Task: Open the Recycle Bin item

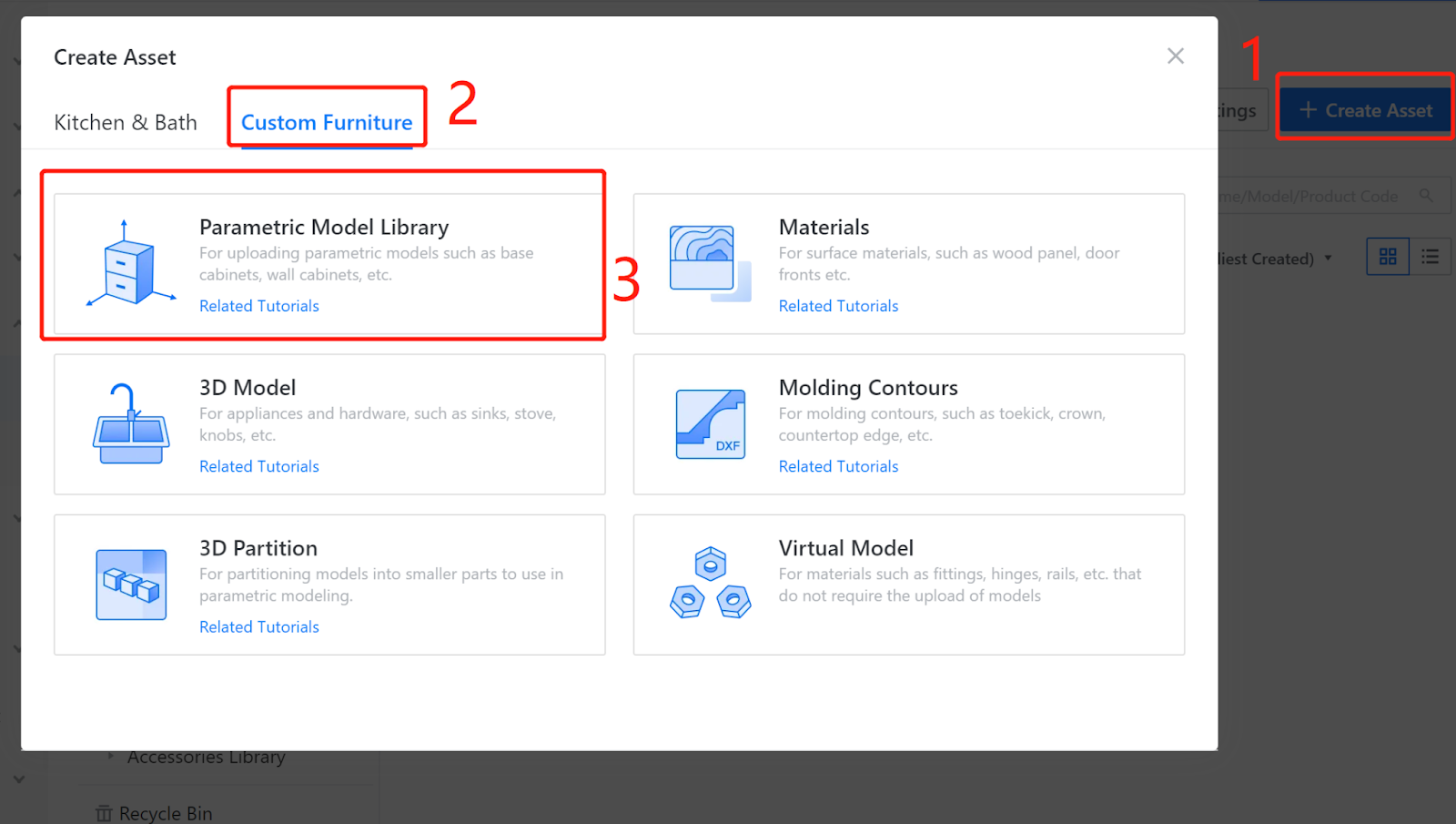Action: (x=155, y=813)
